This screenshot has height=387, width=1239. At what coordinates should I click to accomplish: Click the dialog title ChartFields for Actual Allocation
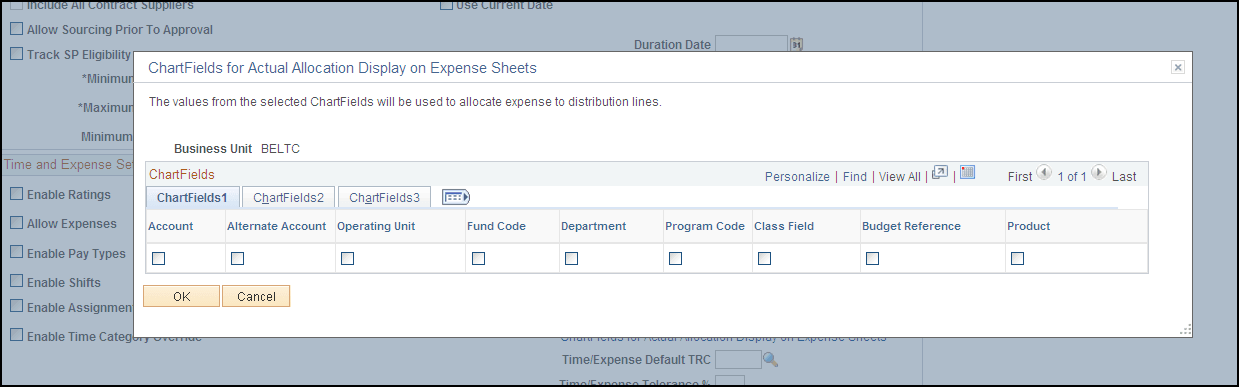(x=342, y=68)
